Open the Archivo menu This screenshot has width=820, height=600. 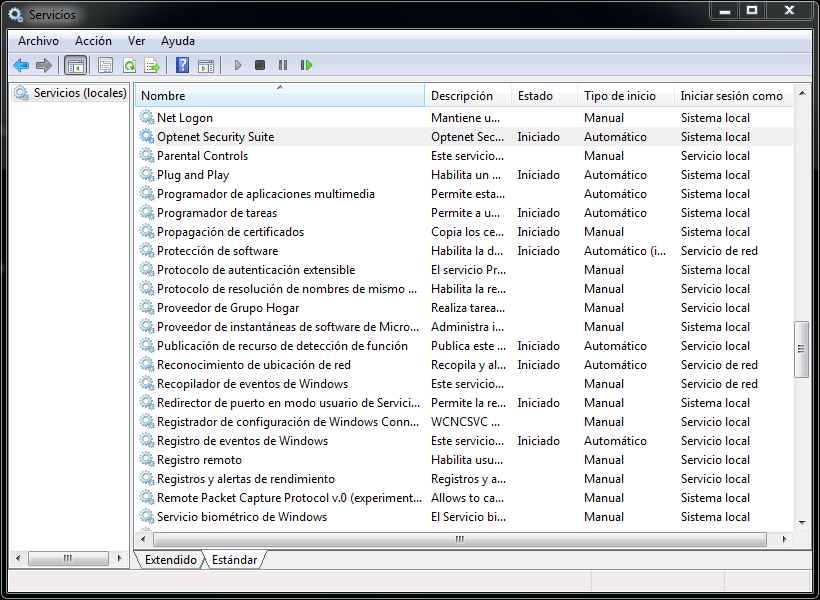coord(38,41)
